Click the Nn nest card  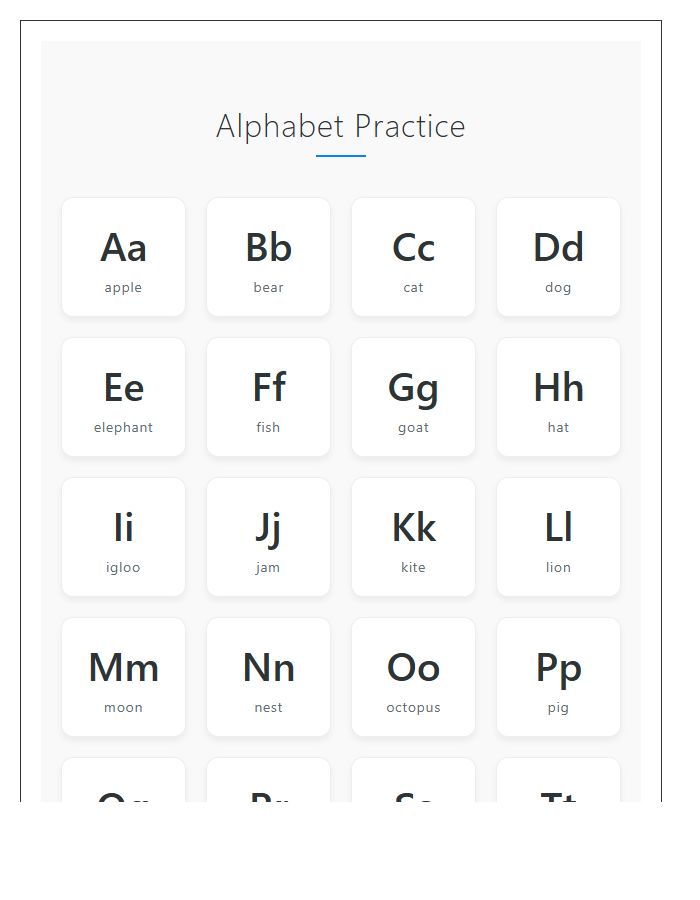(x=268, y=677)
